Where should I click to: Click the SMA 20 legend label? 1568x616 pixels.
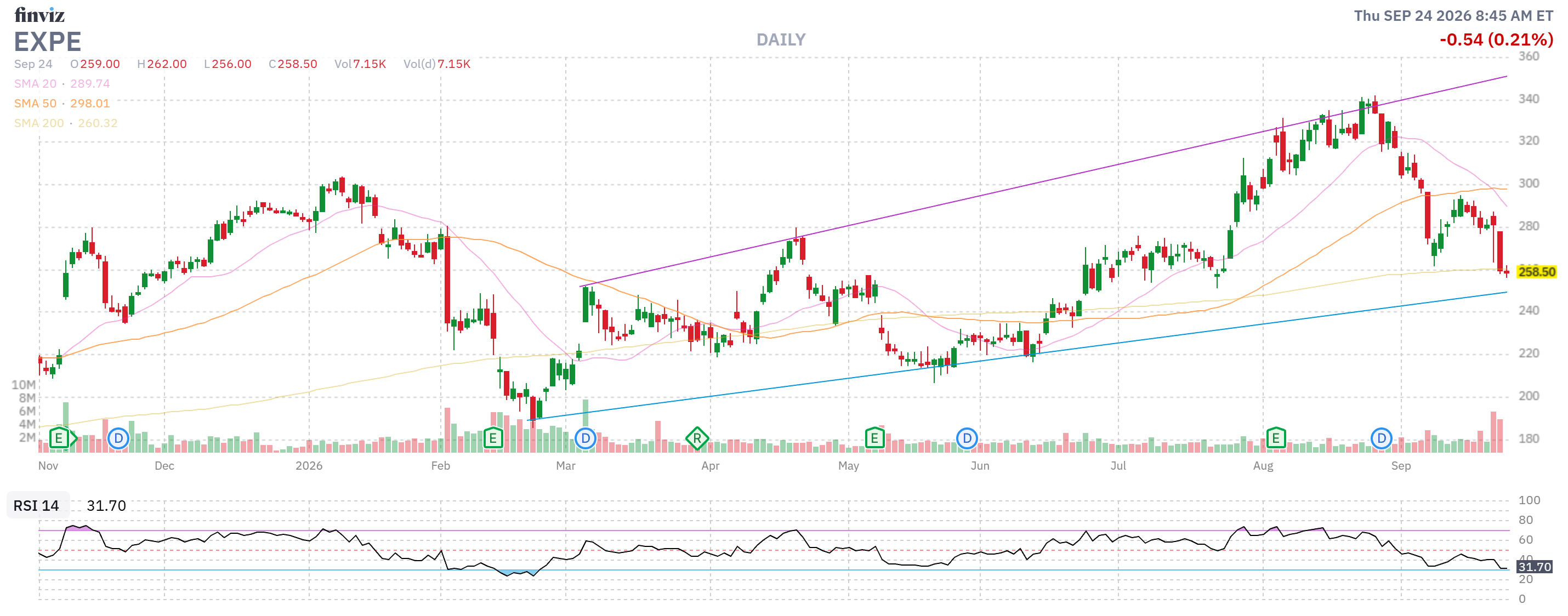tap(35, 83)
